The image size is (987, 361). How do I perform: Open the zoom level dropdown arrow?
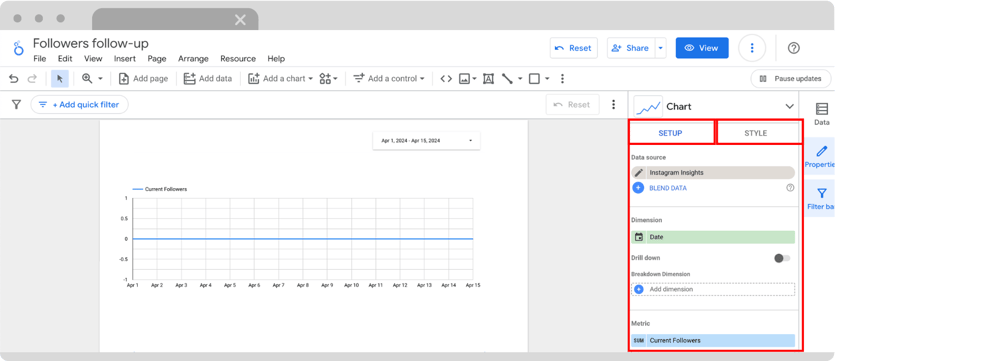(x=100, y=79)
